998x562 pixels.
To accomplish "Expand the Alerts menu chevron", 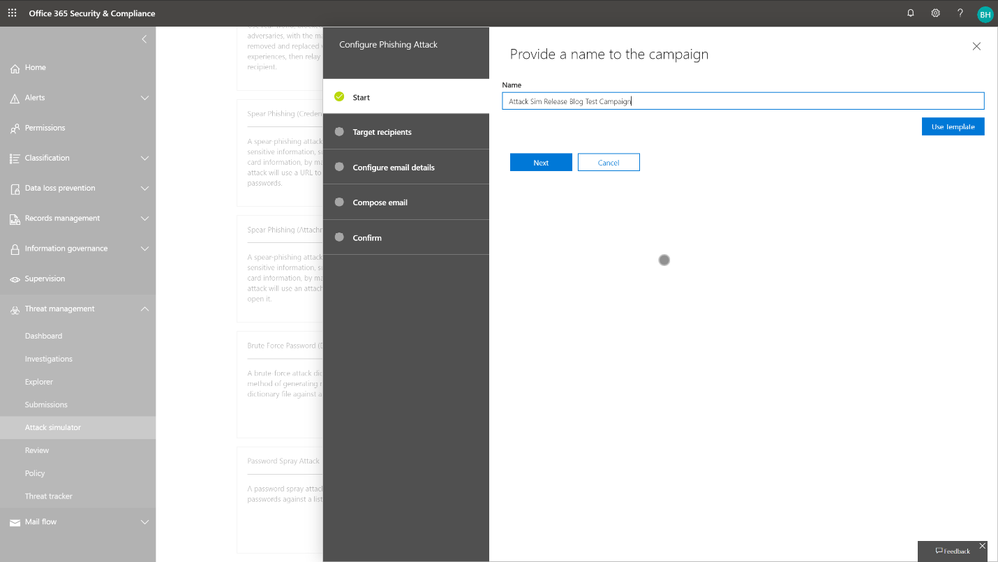I will pos(144,98).
